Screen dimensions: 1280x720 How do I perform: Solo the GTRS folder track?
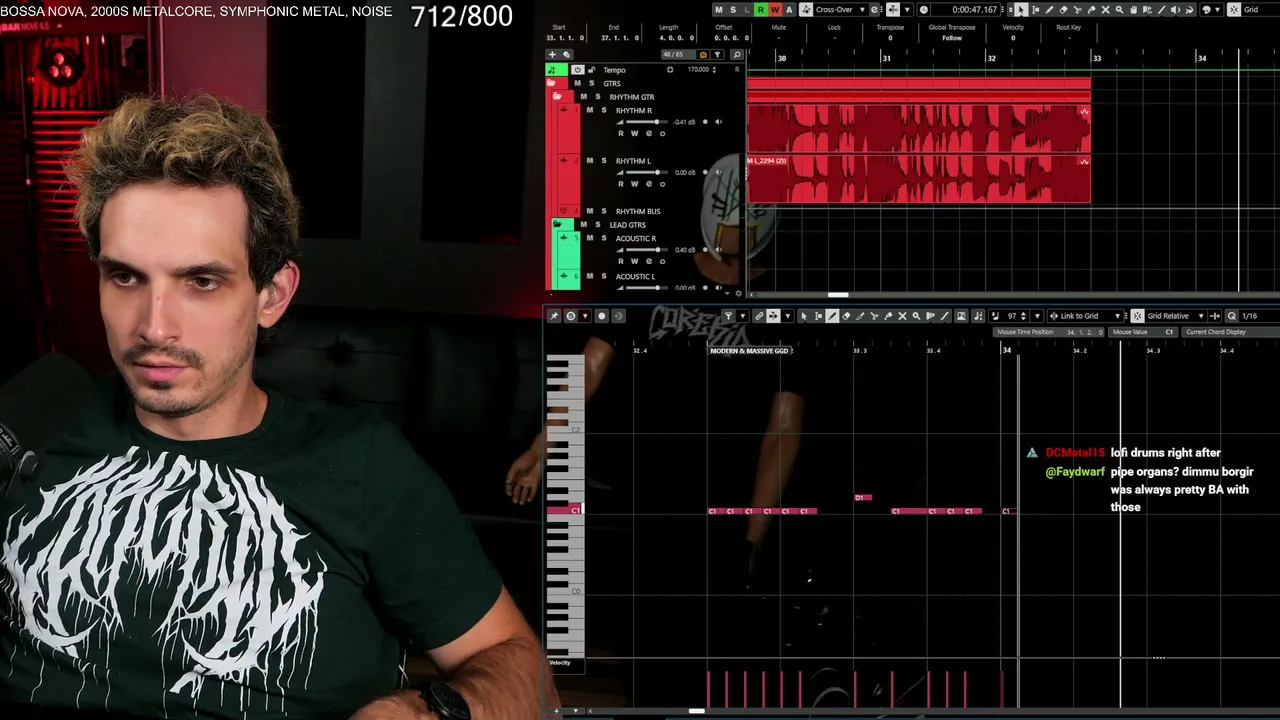[591, 83]
